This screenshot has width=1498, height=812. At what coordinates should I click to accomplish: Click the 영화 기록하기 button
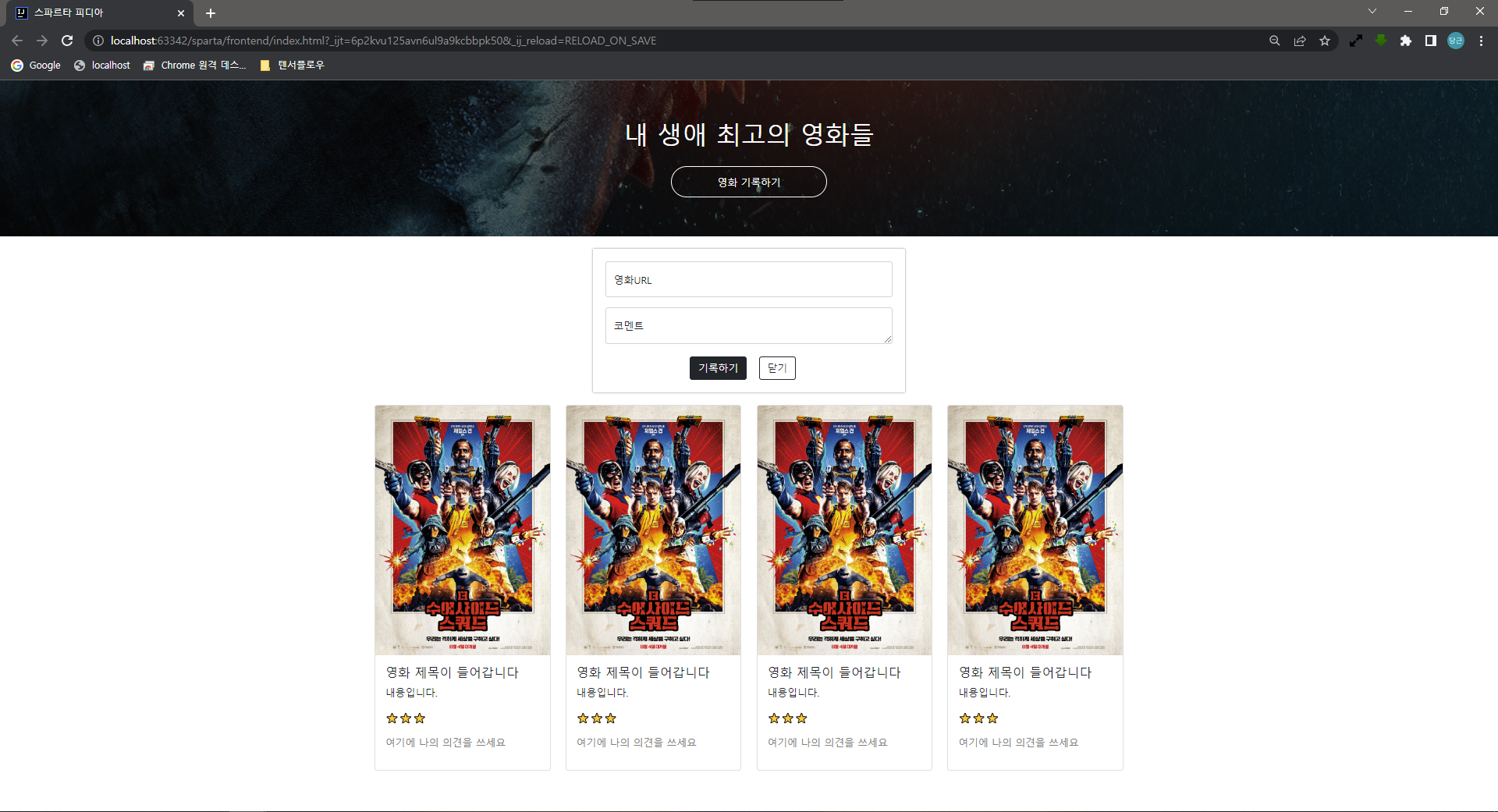[x=749, y=182]
